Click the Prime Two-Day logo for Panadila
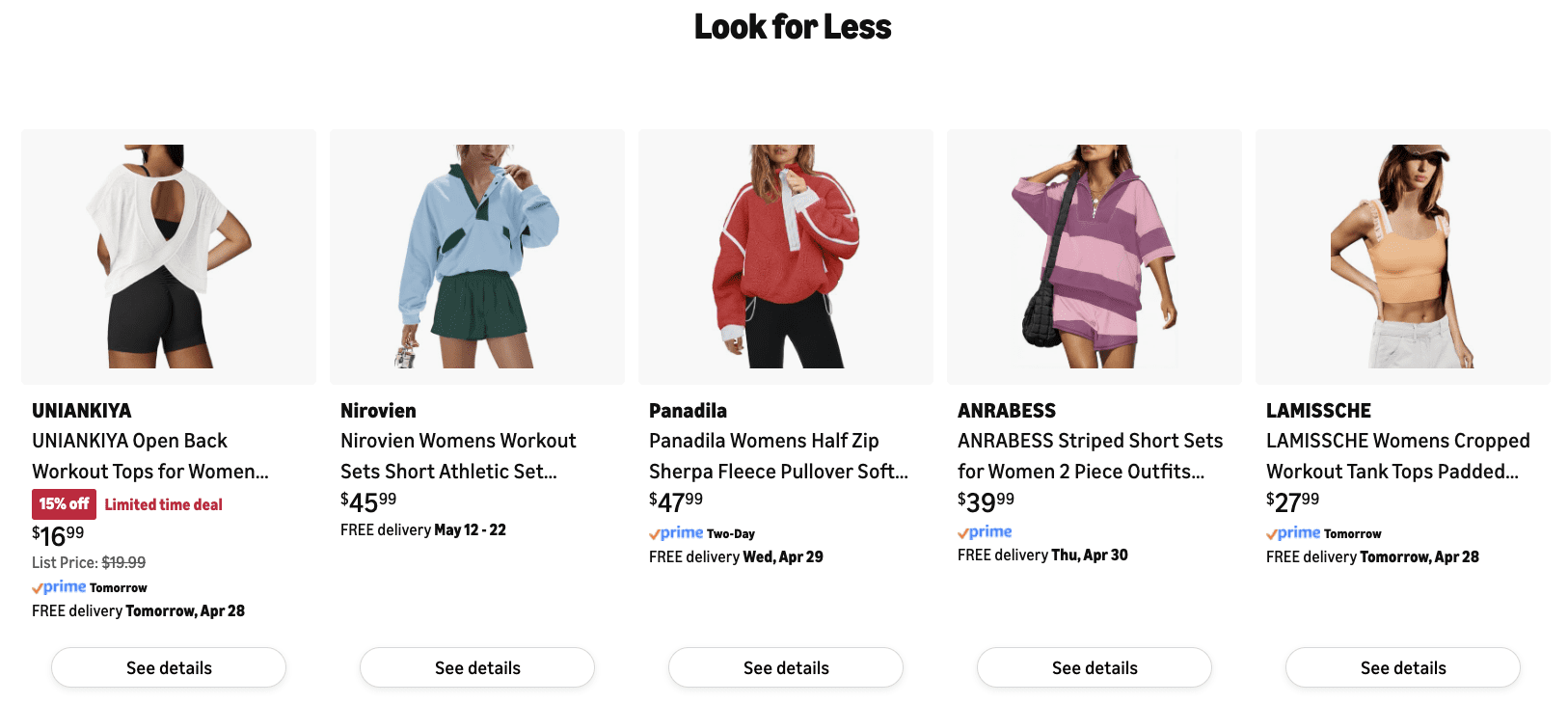This screenshot has width=1568, height=704. tap(702, 533)
